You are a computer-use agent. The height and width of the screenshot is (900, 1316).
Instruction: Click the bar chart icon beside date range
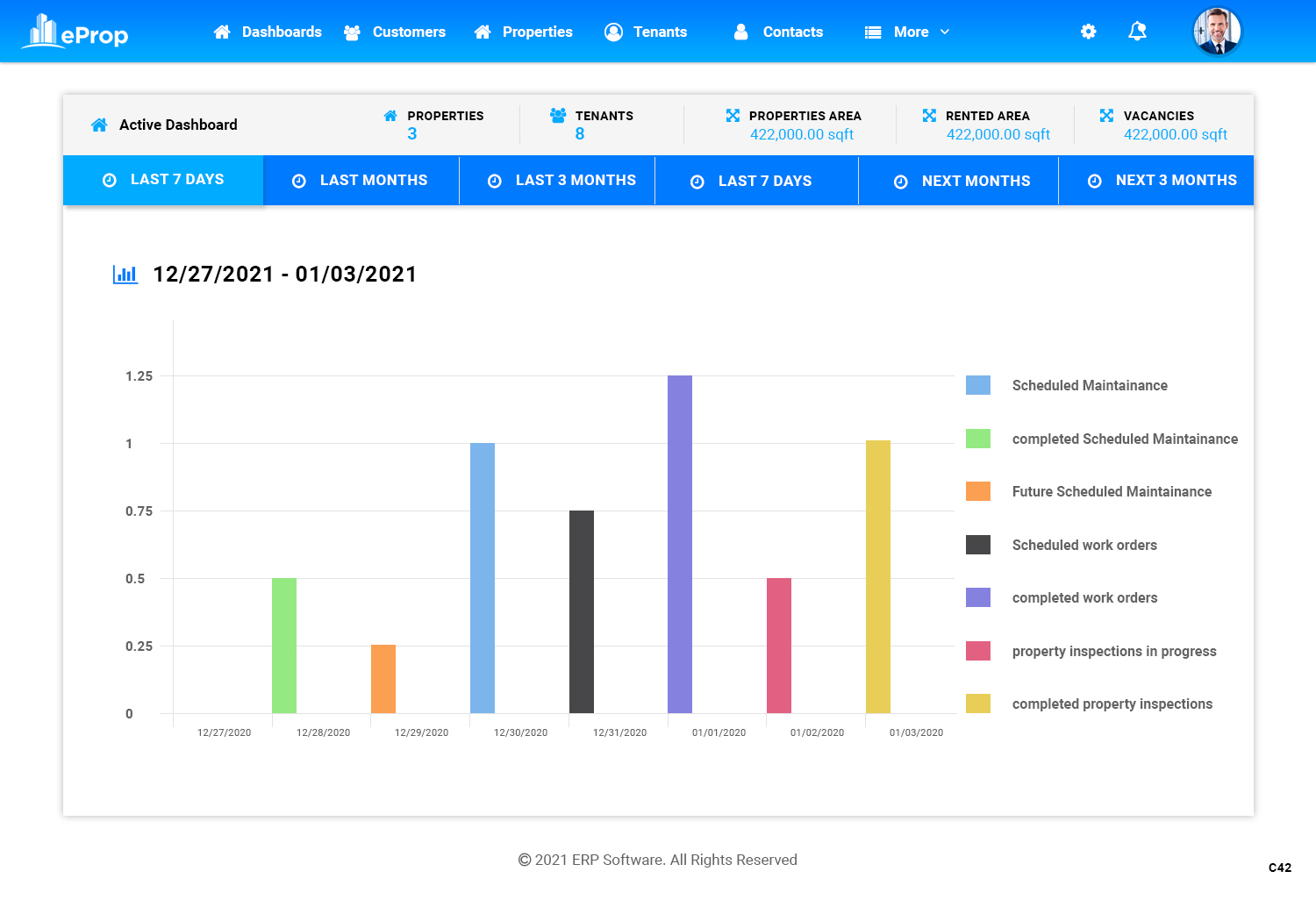125,275
